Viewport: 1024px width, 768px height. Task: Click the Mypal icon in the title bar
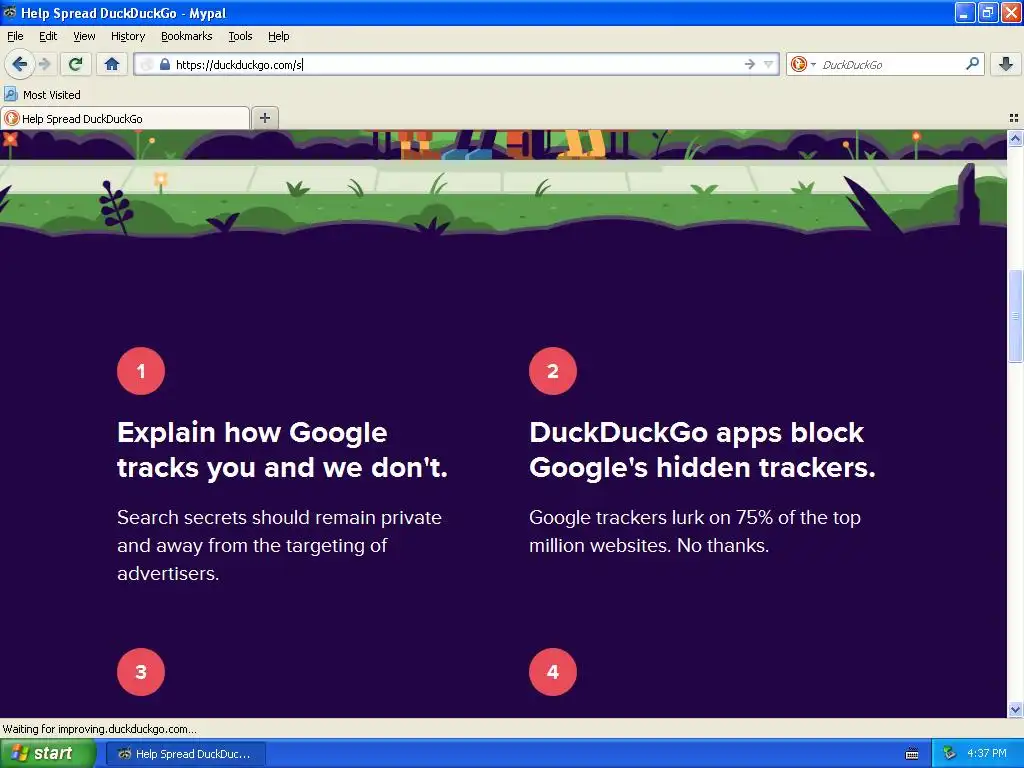(x=10, y=12)
